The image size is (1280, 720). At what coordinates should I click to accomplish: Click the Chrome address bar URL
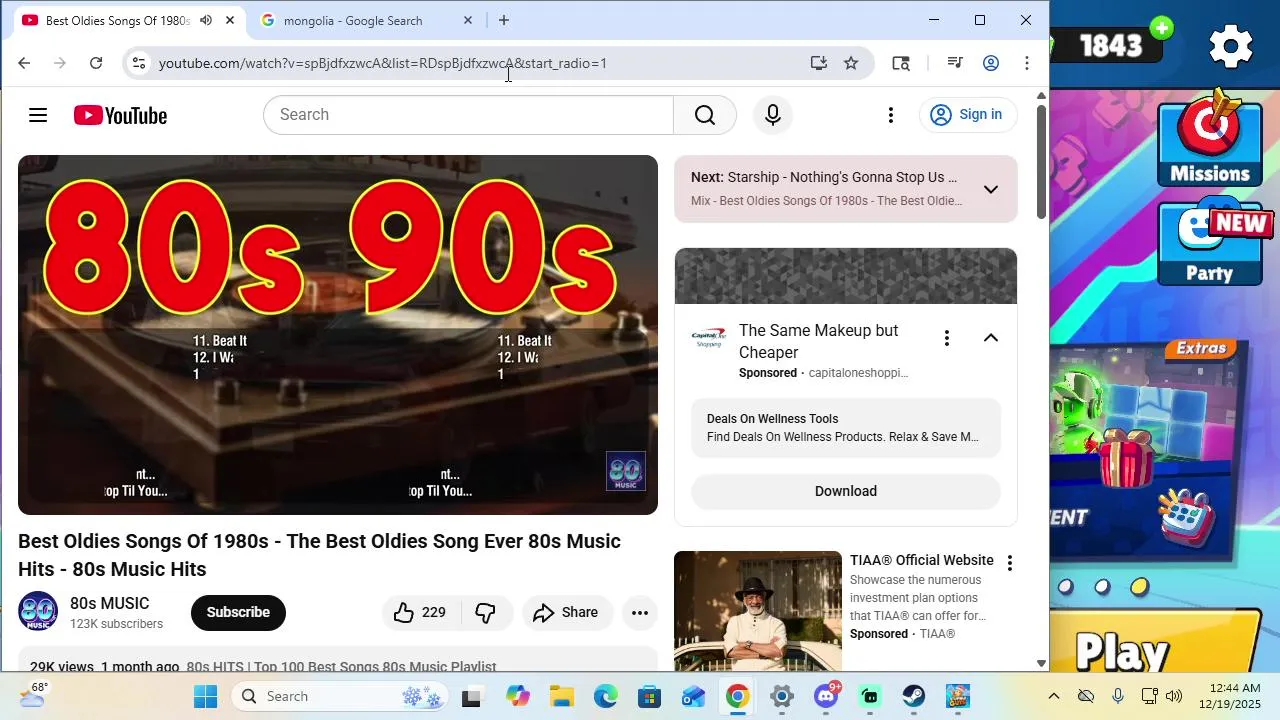[383, 63]
